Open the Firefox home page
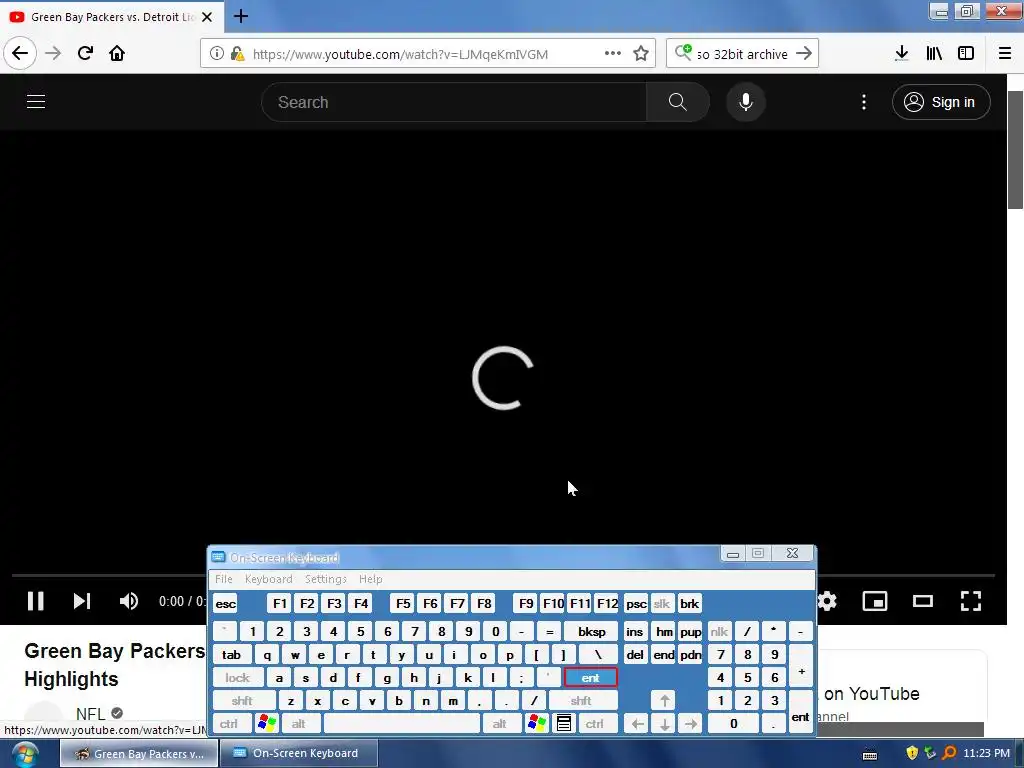The height and width of the screenshot is (768, 1024). coord(117,53)
